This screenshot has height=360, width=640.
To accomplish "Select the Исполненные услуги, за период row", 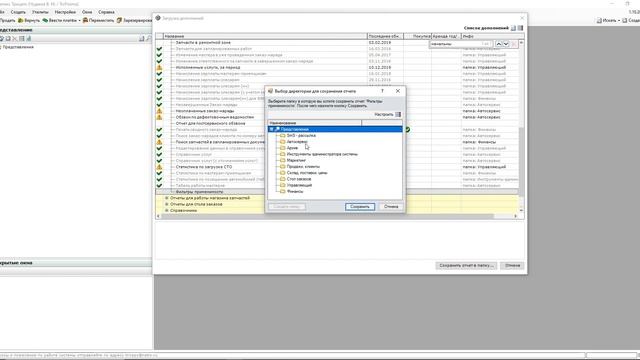I will (337, 67).
